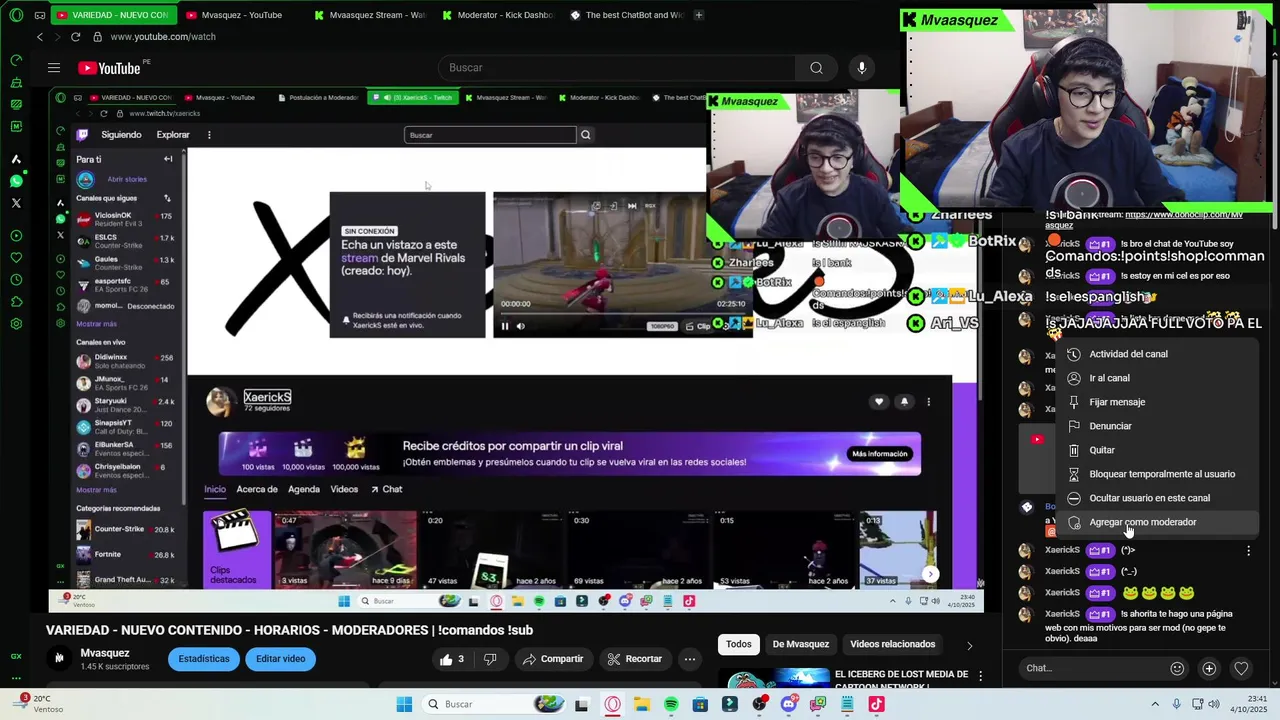This screenshot has width=1280, height=720.
Task: Select Actividad del canal in context menu
Action: pos(1157,354)
